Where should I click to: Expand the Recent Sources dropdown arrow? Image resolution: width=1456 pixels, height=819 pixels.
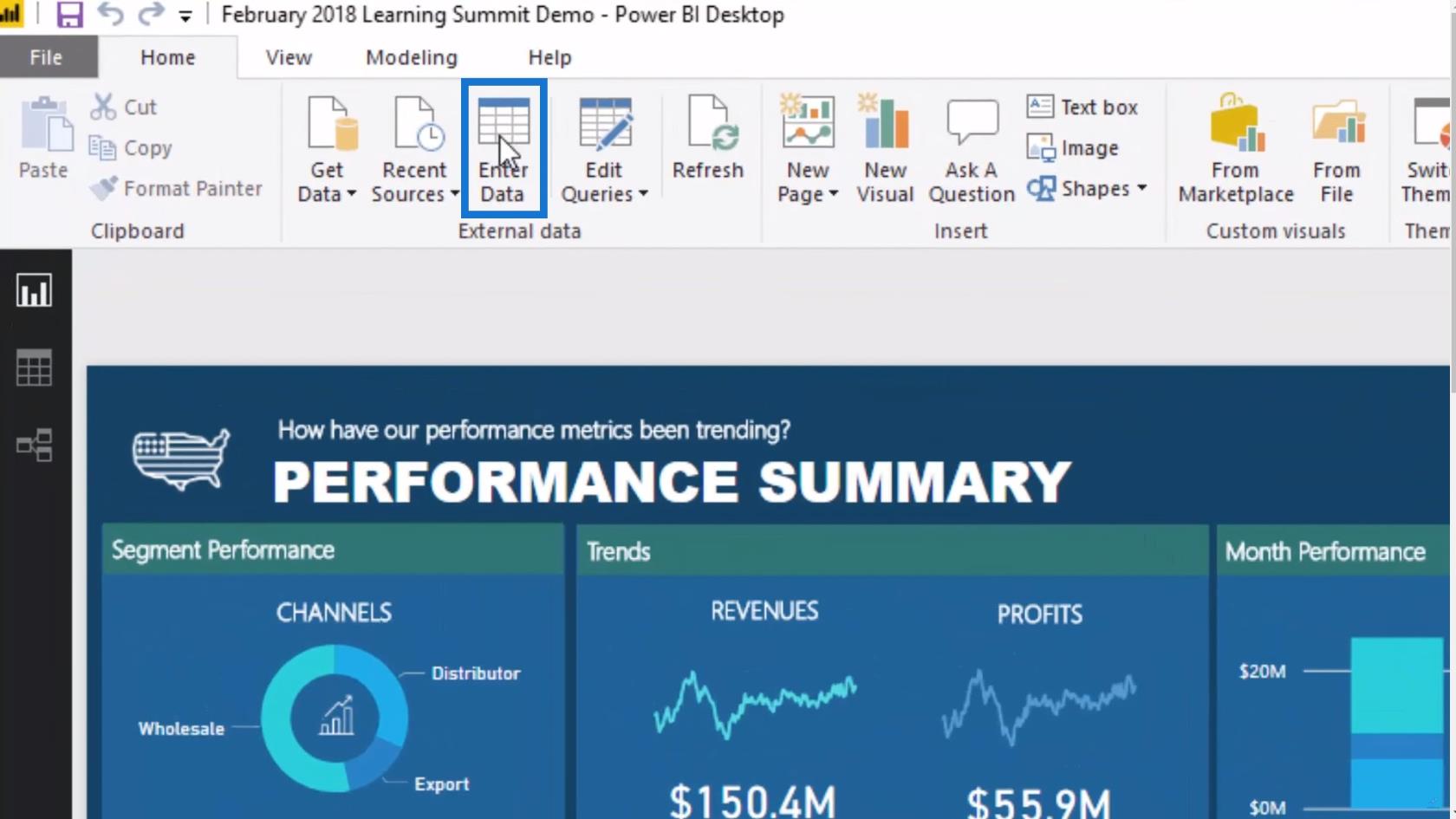click(454, 194)
